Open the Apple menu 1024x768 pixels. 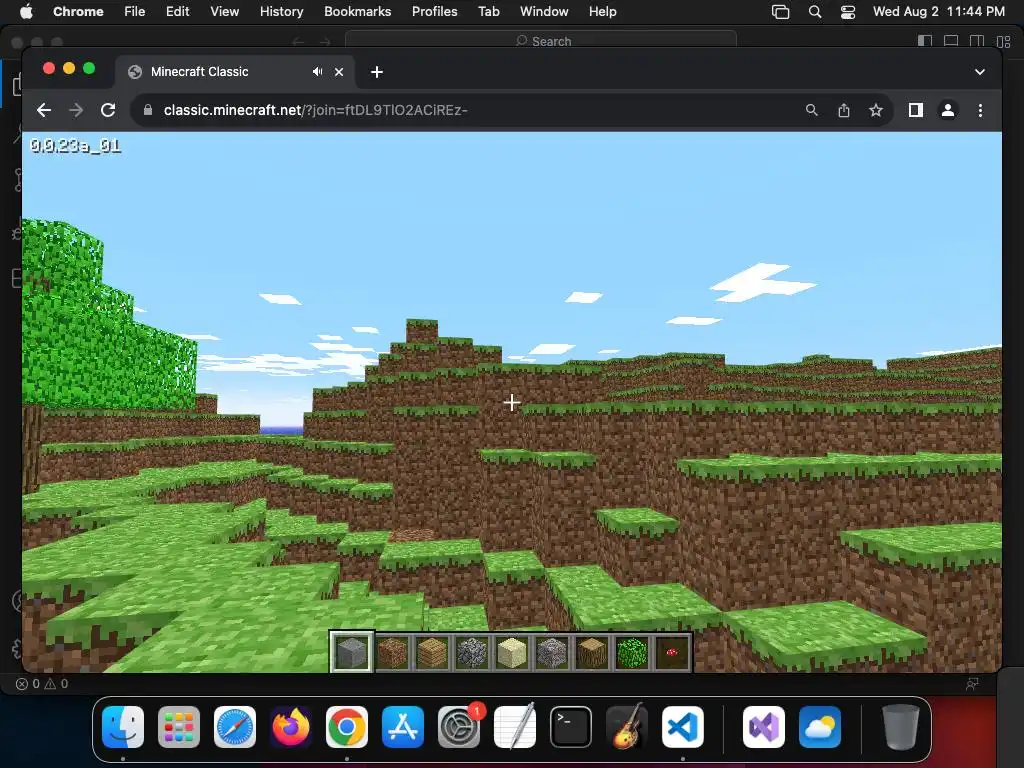26,12
